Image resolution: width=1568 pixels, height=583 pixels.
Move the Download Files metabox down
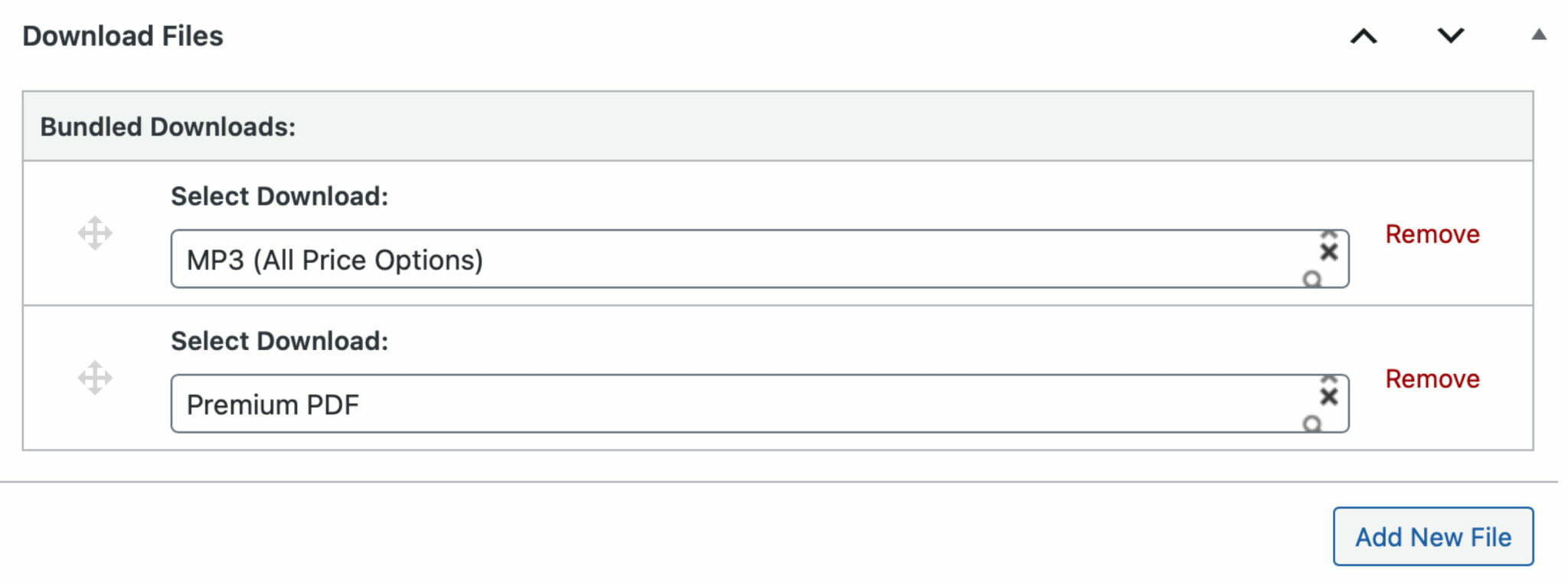click(x=1451, y=35)
